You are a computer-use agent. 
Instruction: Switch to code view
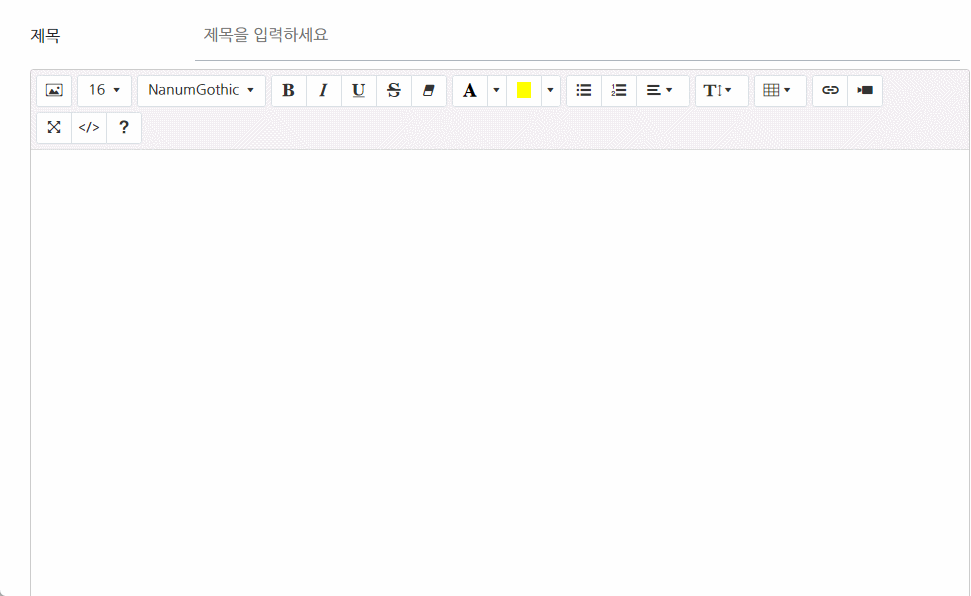click(x=89, y=128)
